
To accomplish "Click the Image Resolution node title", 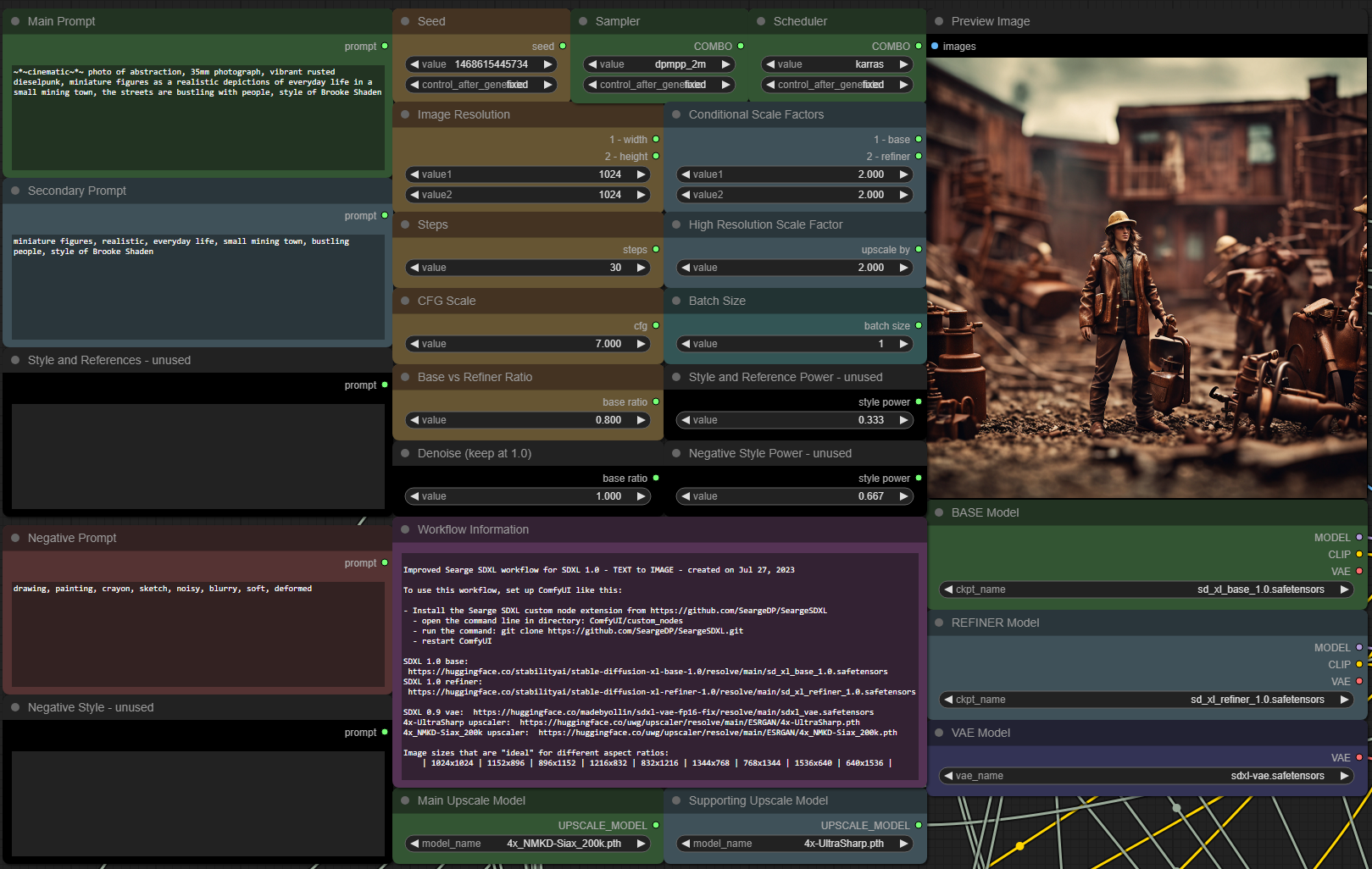I will pos(464,114).
